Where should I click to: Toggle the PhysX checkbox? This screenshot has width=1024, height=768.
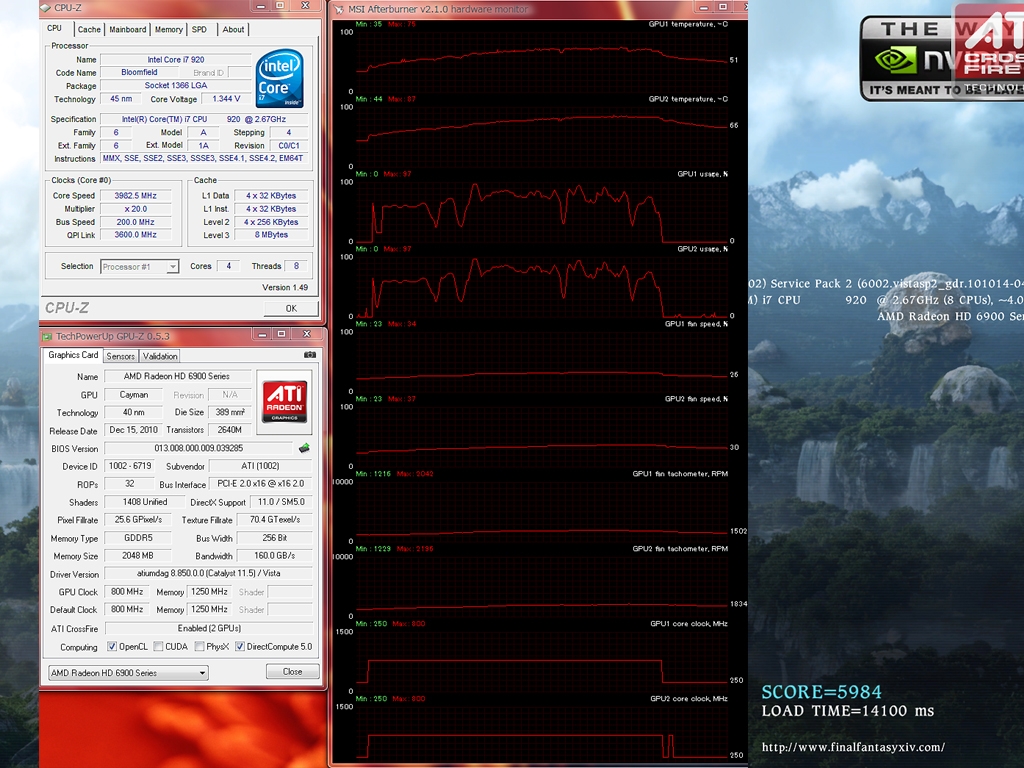click(x=199, y=647)
